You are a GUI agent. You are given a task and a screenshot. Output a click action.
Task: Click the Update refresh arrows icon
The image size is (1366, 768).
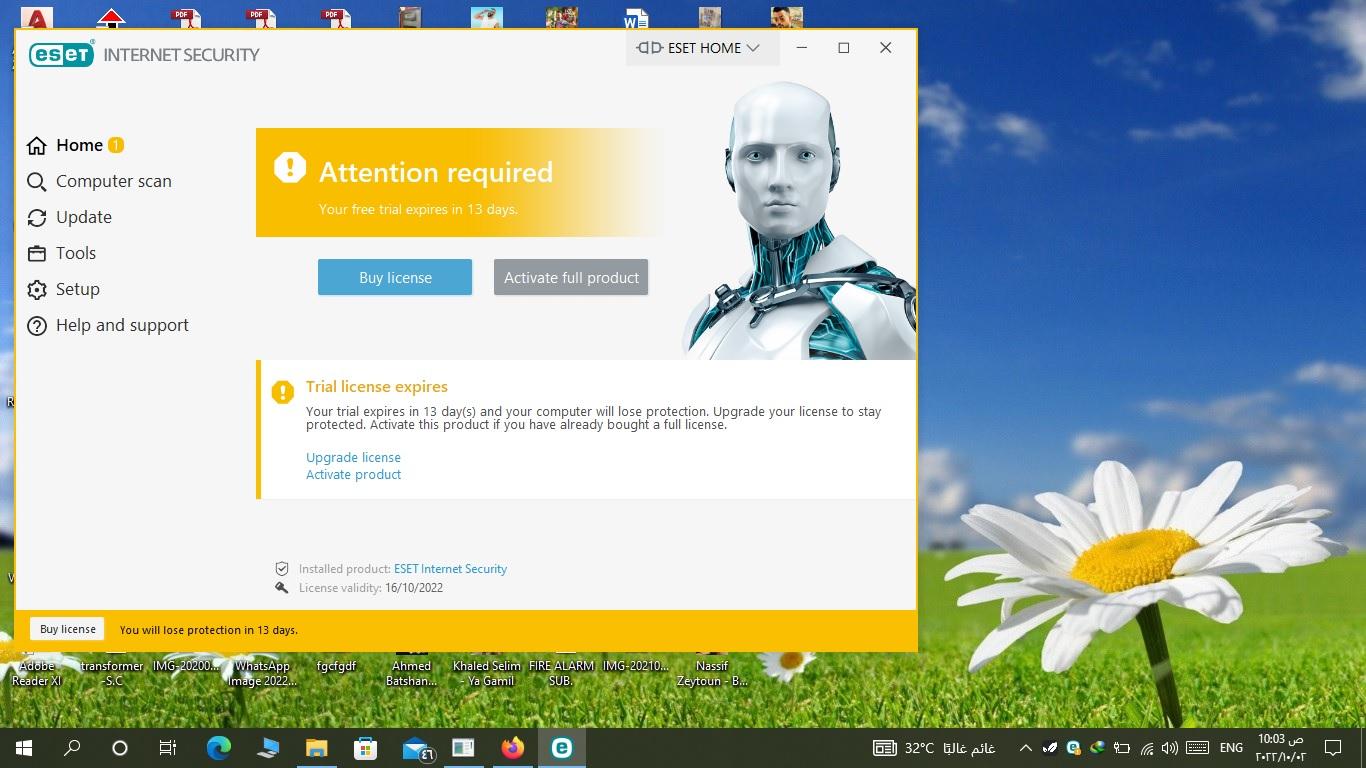pyautogui.click(x=37, y=218)
